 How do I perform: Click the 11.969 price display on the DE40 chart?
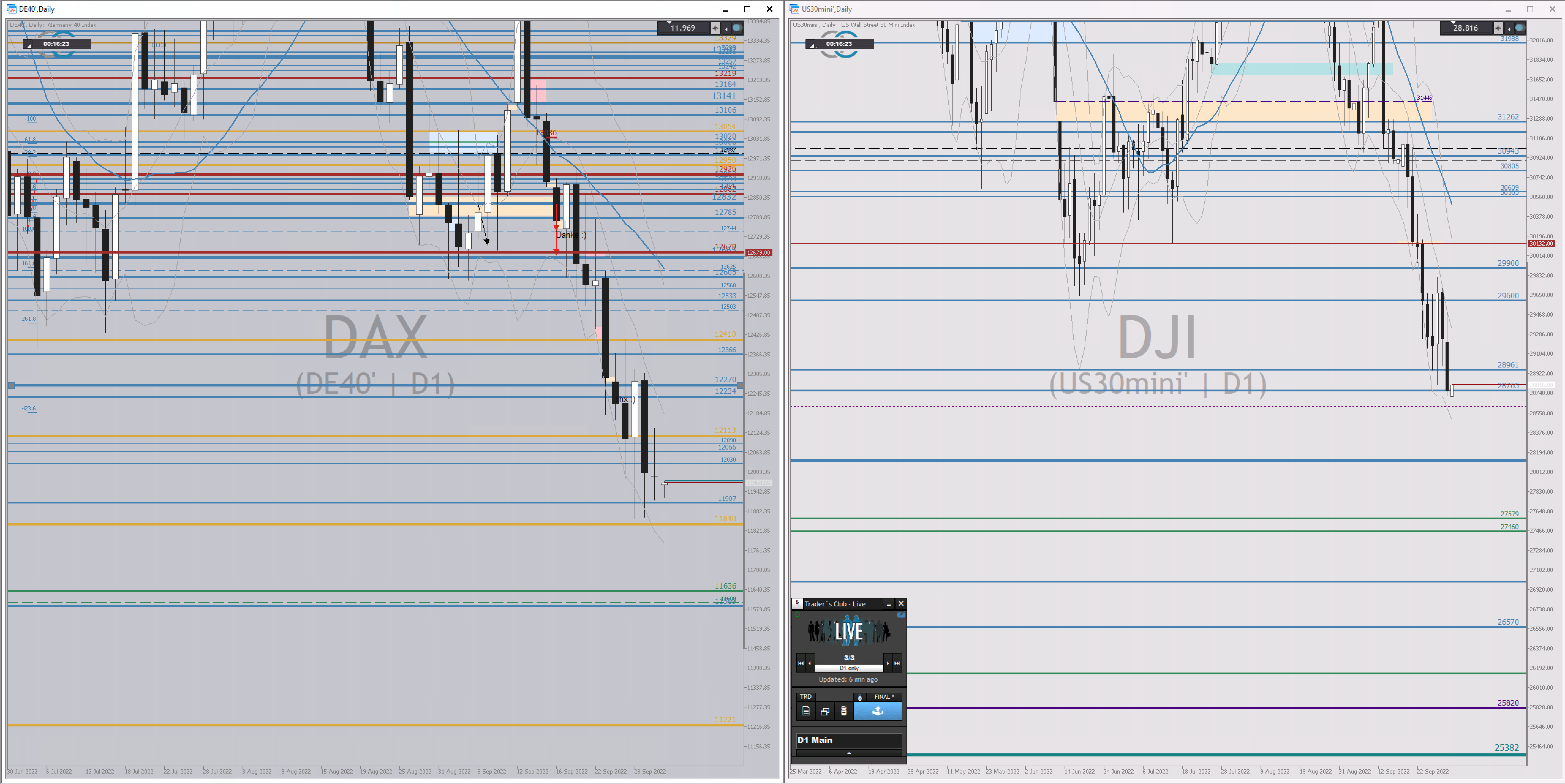tap(683, 28)
